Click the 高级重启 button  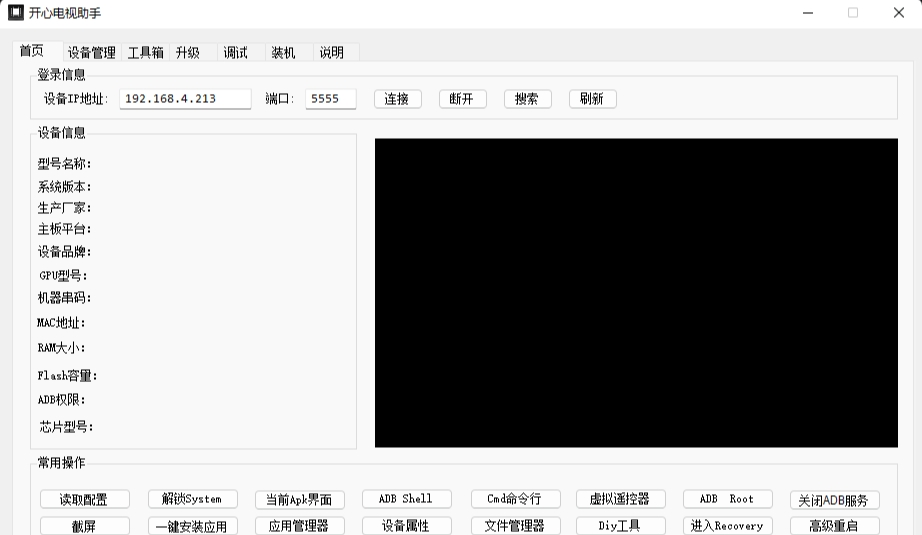[x=835, y=526]
